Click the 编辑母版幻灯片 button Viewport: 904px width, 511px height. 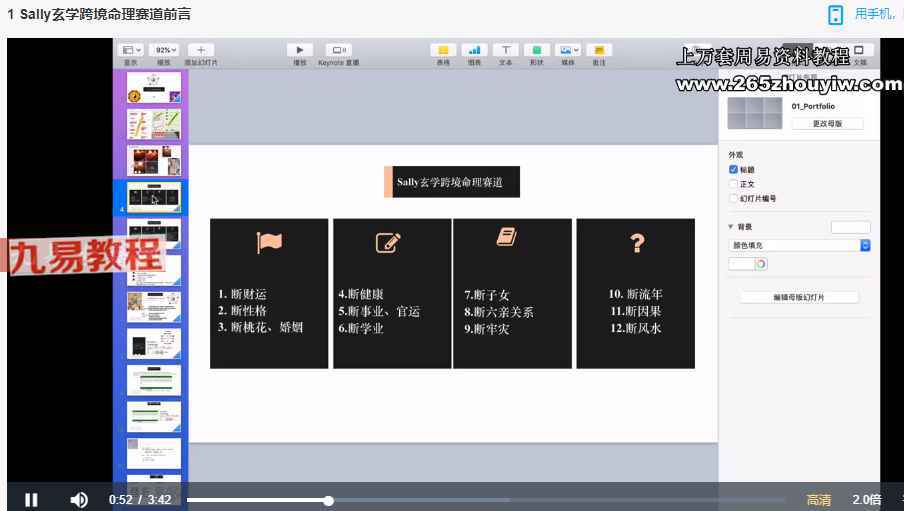pyautogui.click(x=799, y=297)
